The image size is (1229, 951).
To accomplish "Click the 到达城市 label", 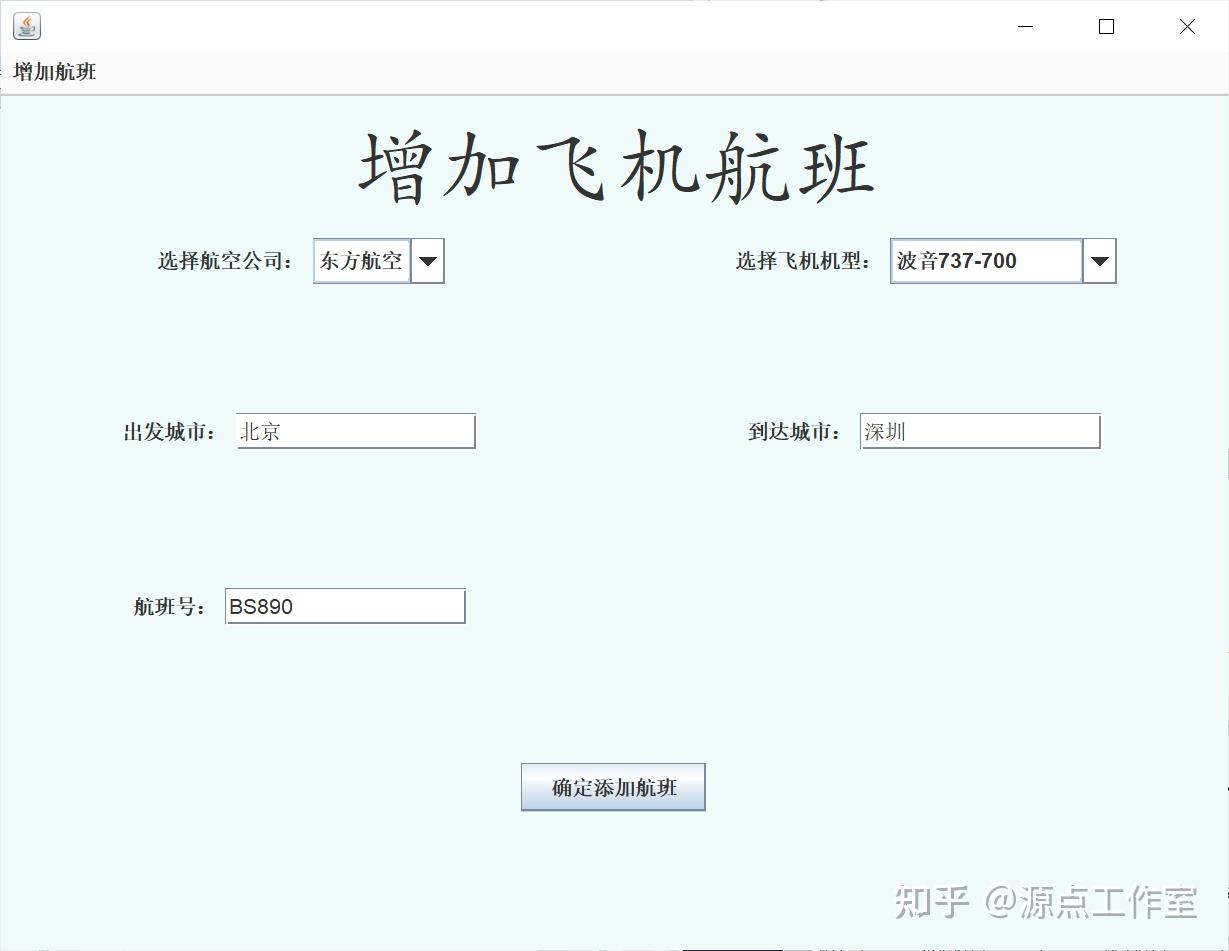I will point(795,432).
